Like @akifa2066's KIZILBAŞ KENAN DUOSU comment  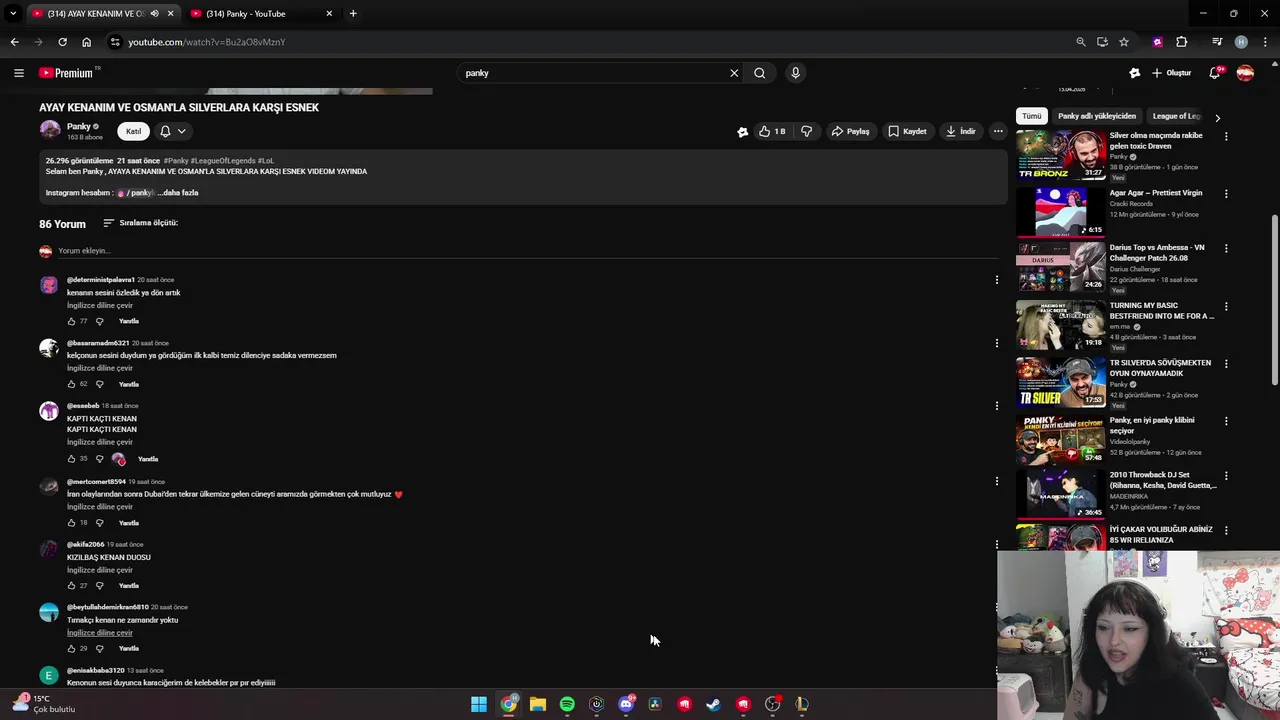[71, 586]
